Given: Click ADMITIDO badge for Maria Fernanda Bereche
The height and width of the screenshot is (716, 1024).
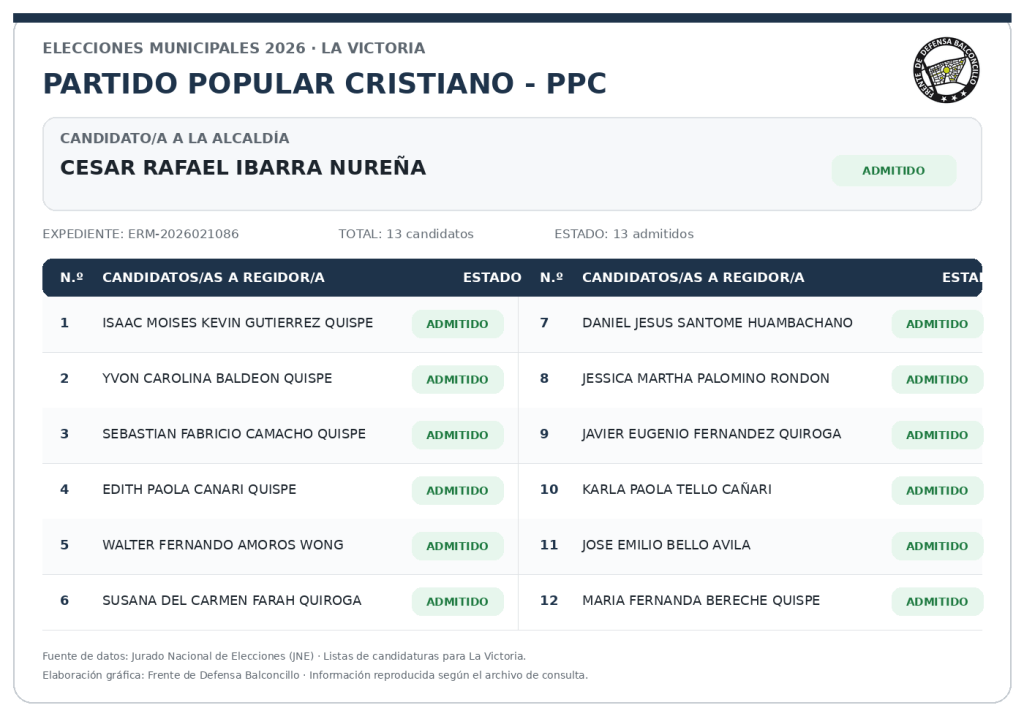Looking at the screenshot, I should point(936,602).
